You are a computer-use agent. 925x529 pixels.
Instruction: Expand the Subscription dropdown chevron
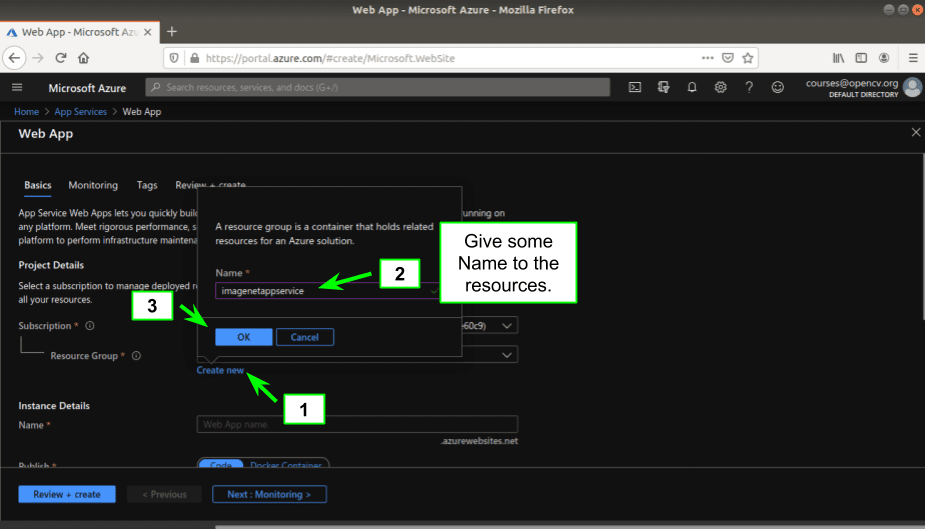tap(507, 326)
